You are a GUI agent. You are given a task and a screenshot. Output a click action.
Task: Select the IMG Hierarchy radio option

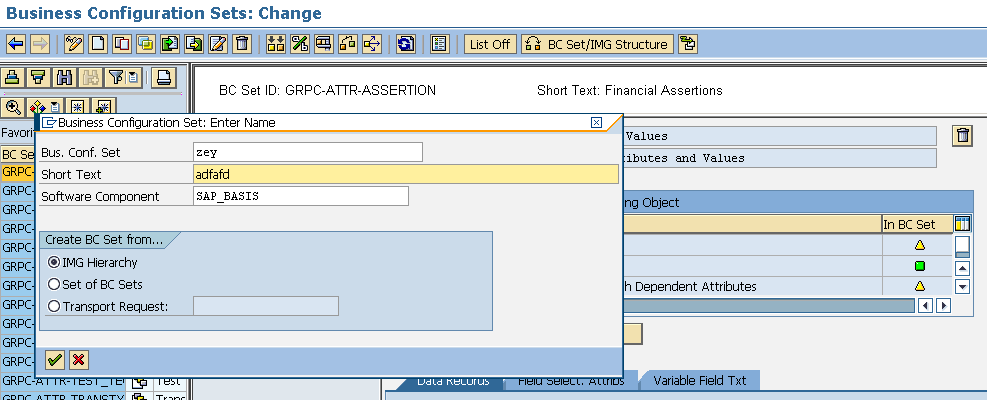pos(54,262)
